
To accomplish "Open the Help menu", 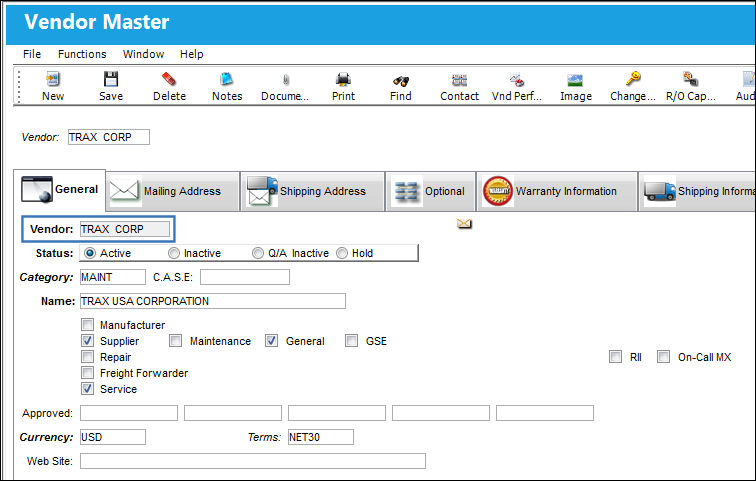I will [191, 54].
